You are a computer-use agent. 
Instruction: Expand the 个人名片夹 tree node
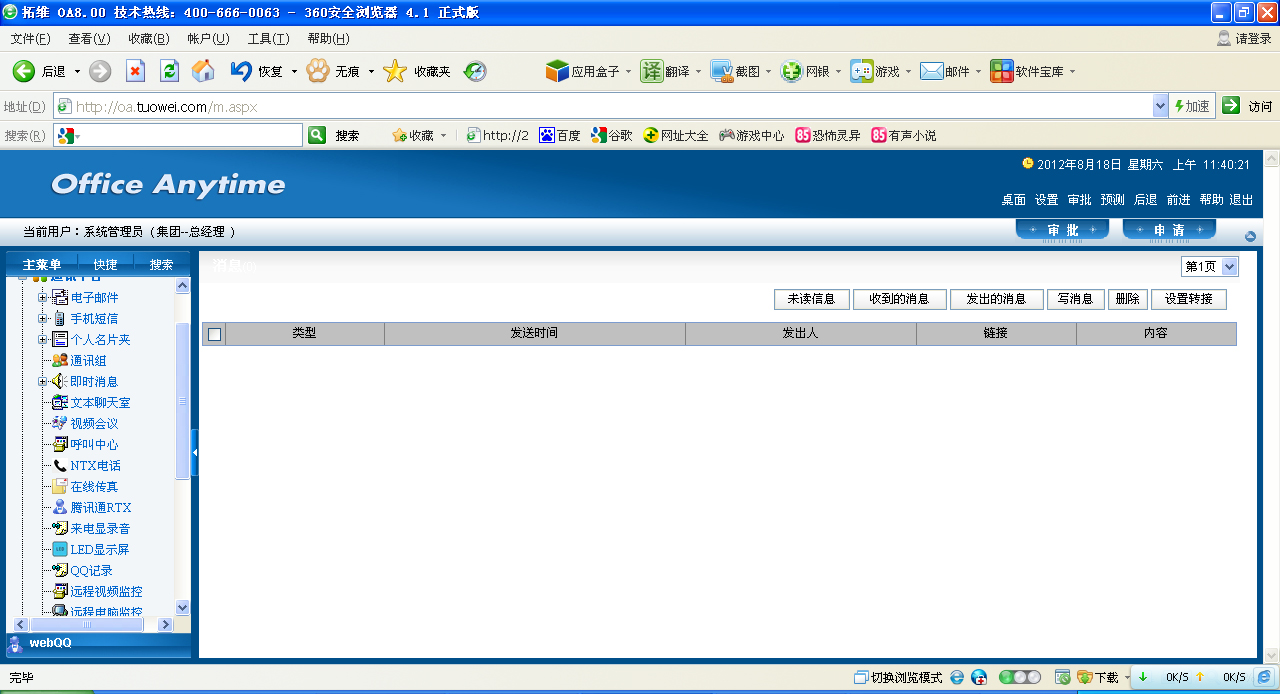pyautogui.click(x=42, y=340)
